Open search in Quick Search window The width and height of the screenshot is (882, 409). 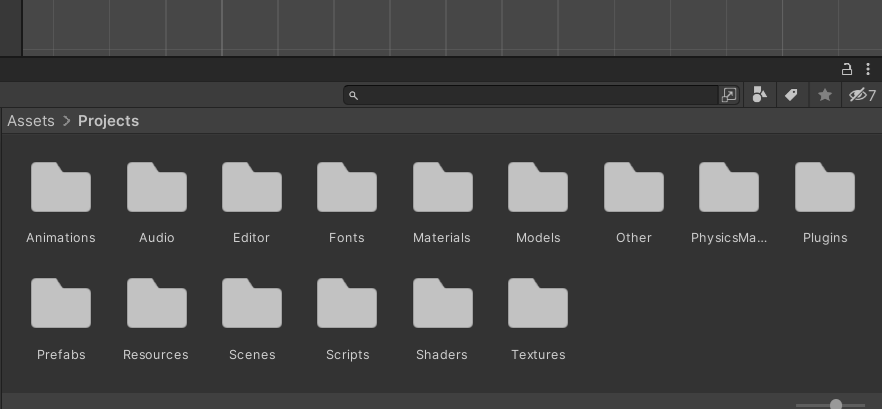coord(728,95)
